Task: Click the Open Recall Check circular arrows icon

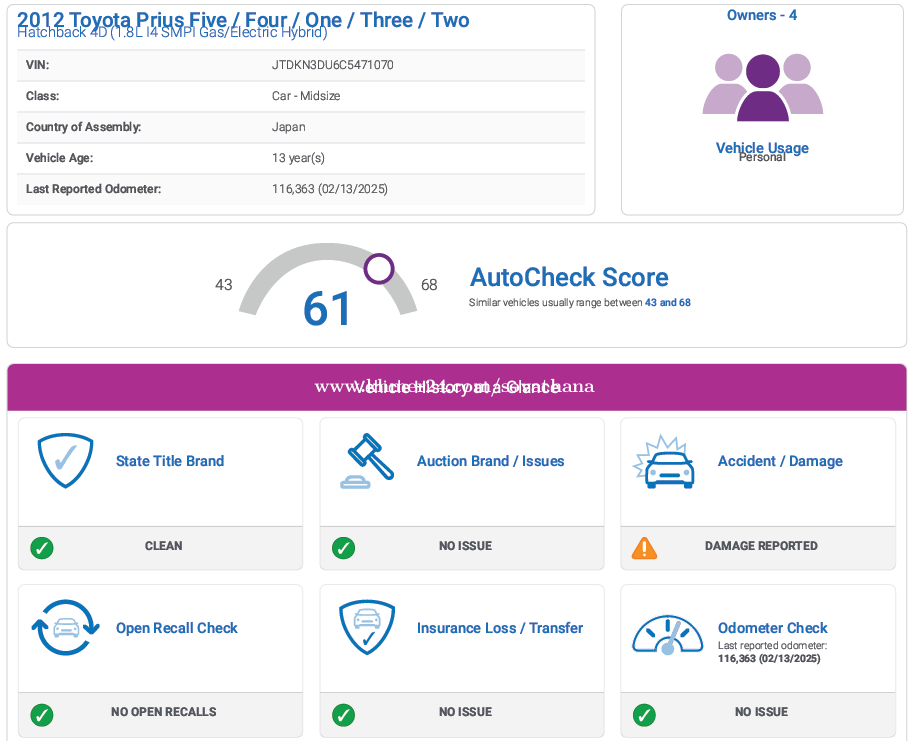Action: point(65,628)
